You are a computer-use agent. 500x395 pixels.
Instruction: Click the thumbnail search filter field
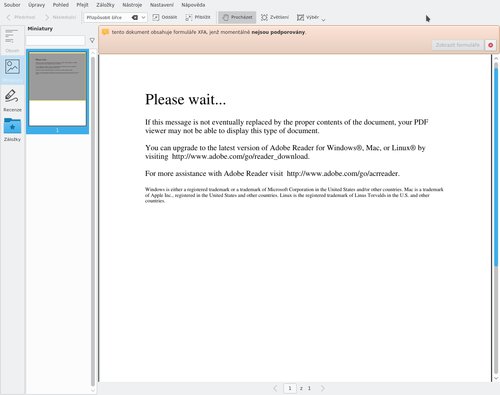(x=56, y=40)
